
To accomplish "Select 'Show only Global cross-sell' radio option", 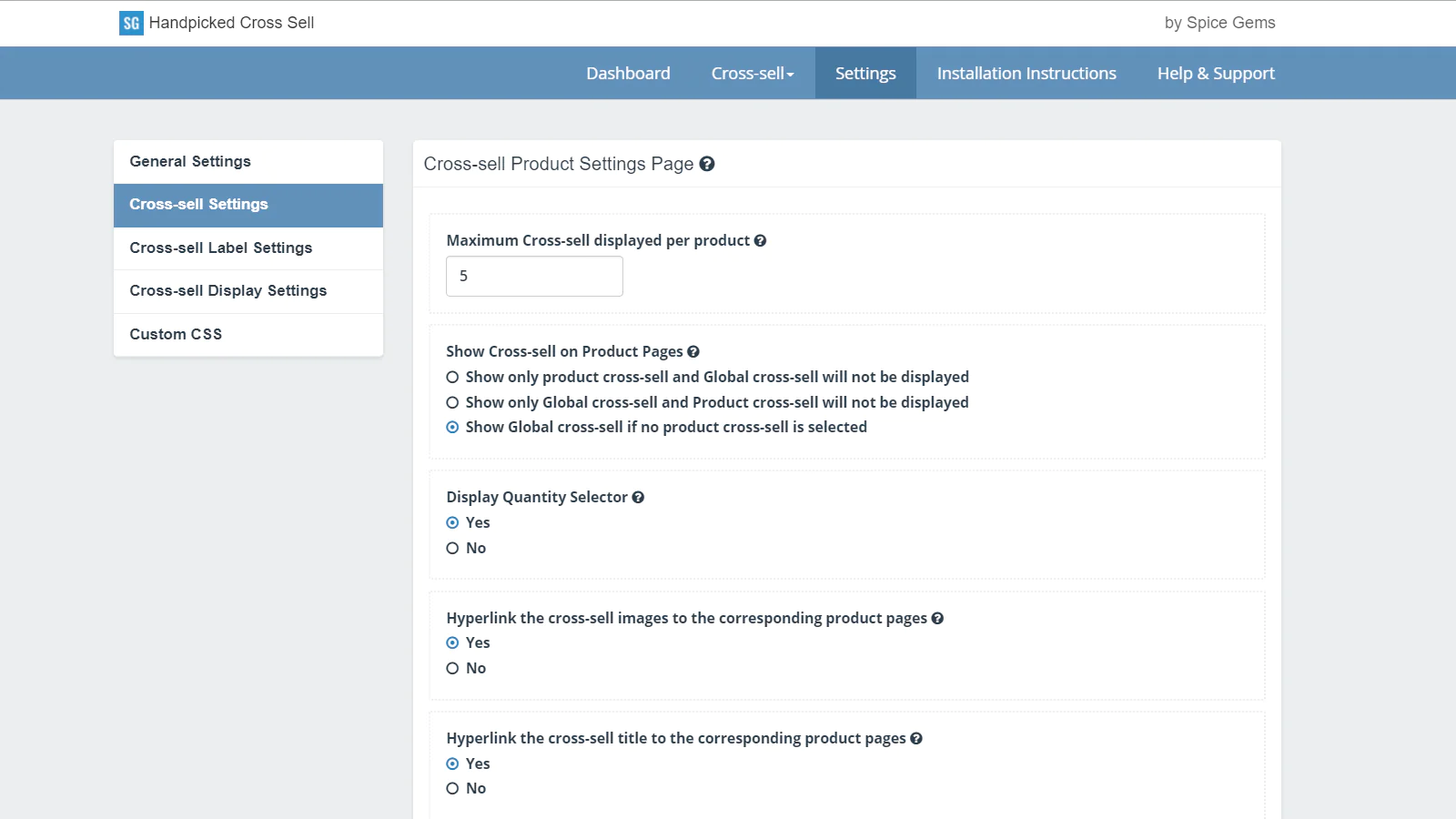I will (x=452, y=402).
